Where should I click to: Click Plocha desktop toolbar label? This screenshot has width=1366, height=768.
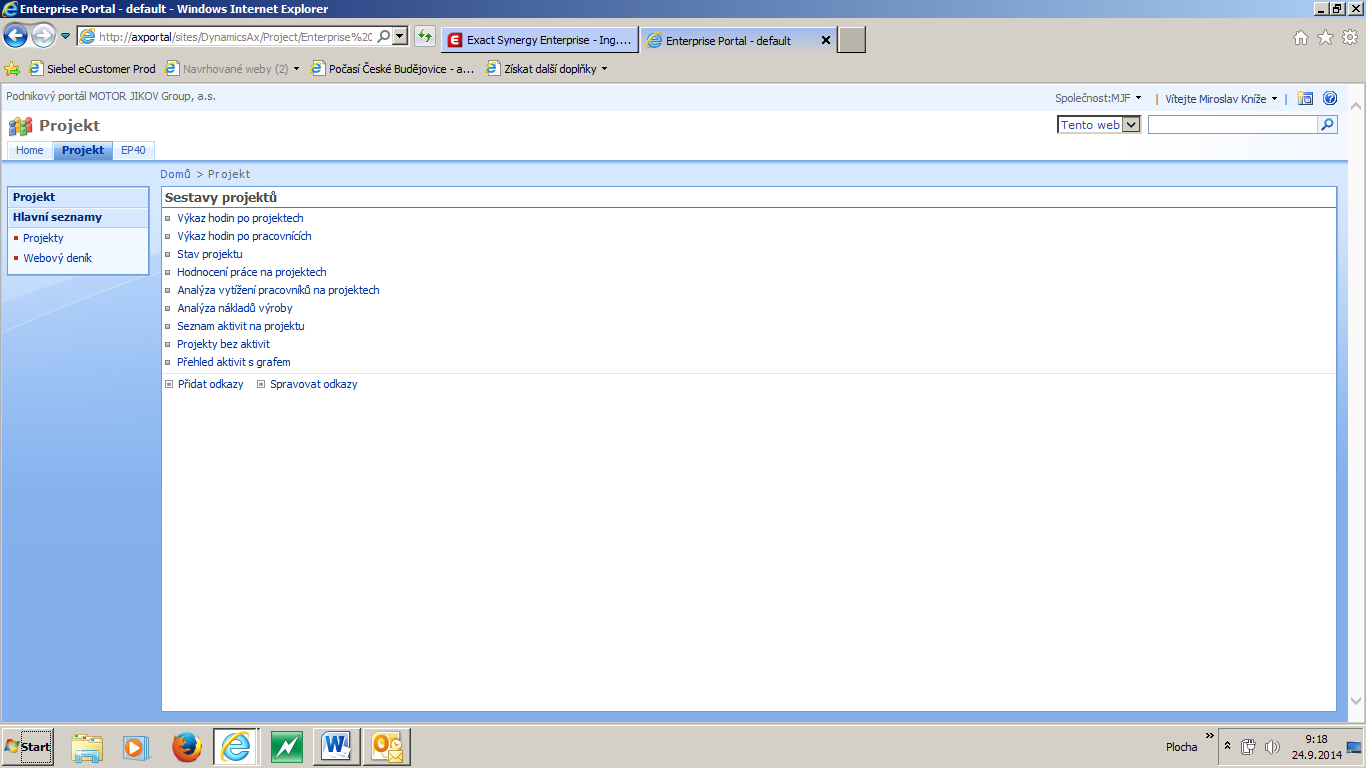pyautogui.click(x=1181, y=747)
